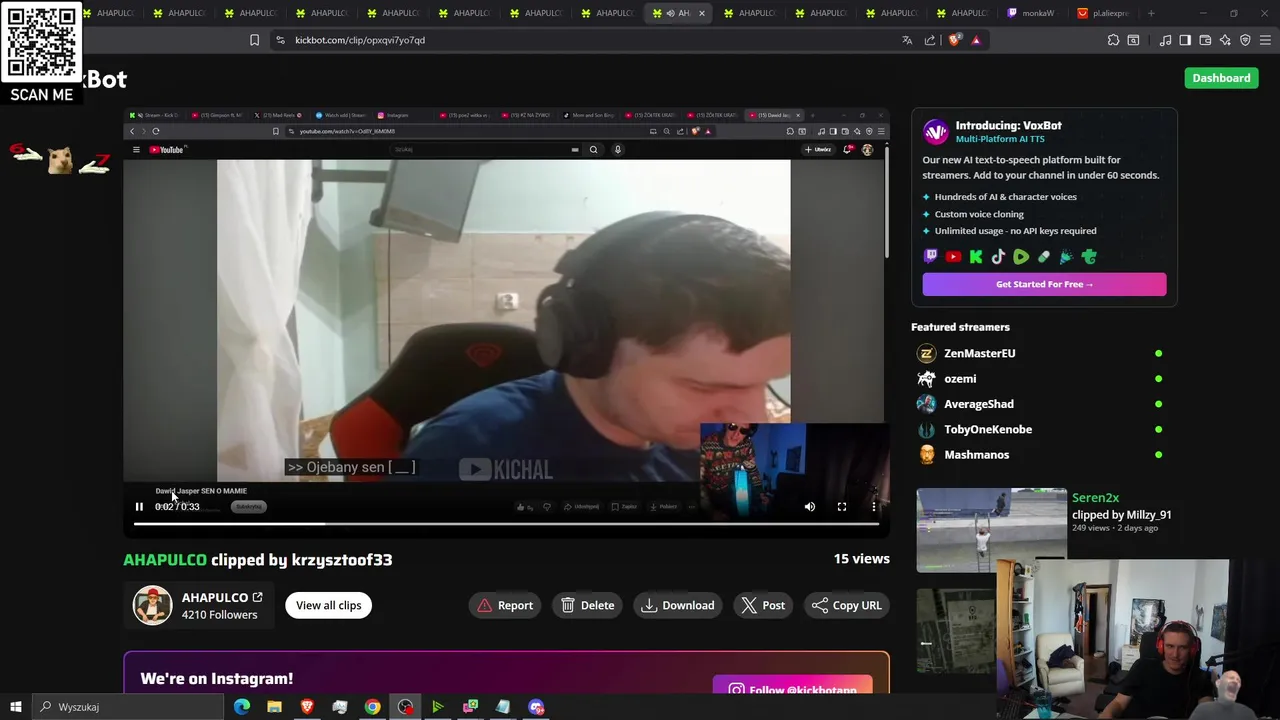Open the Seren2x clip thumbnail
1280x720 pixels.
[x=992, y=530]
